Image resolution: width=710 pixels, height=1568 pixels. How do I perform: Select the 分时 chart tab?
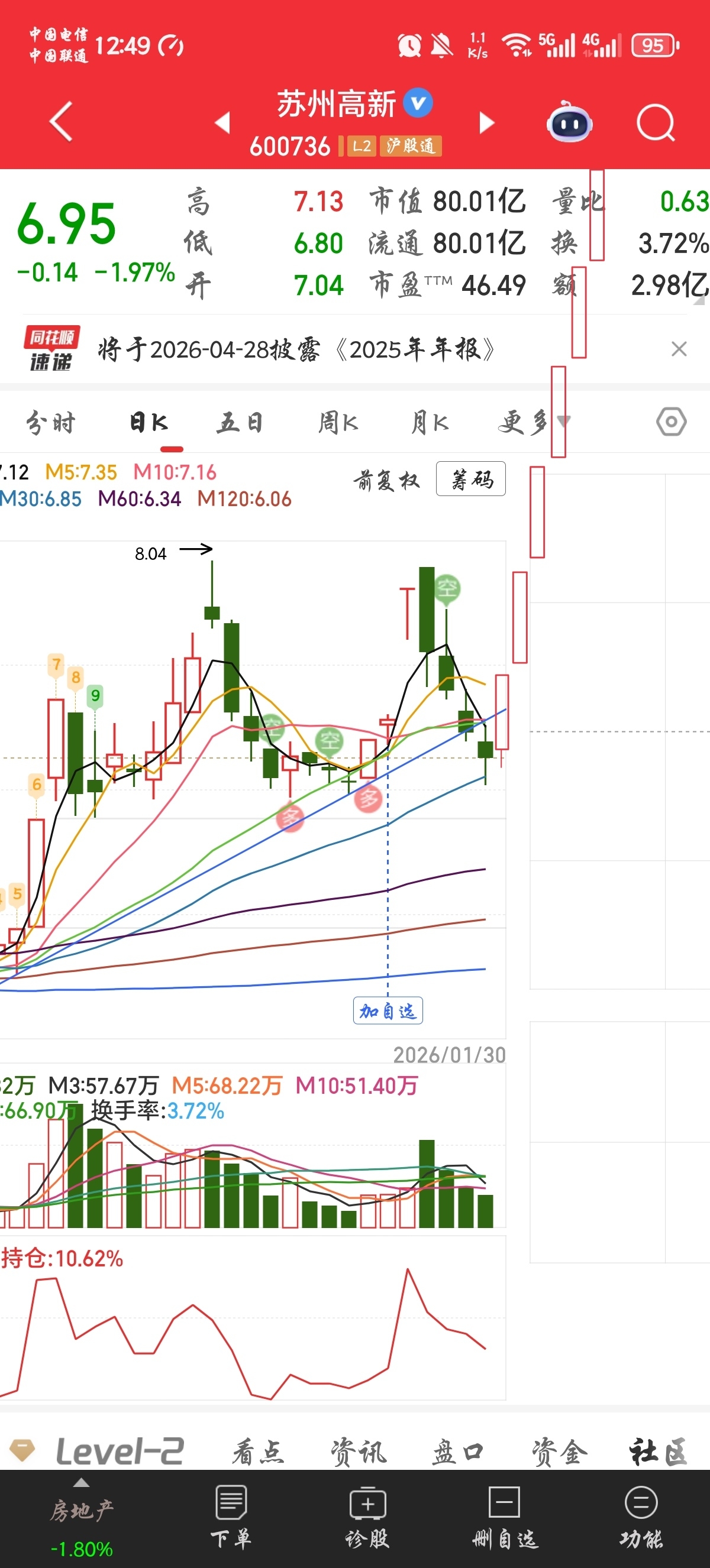pos(50,422)
